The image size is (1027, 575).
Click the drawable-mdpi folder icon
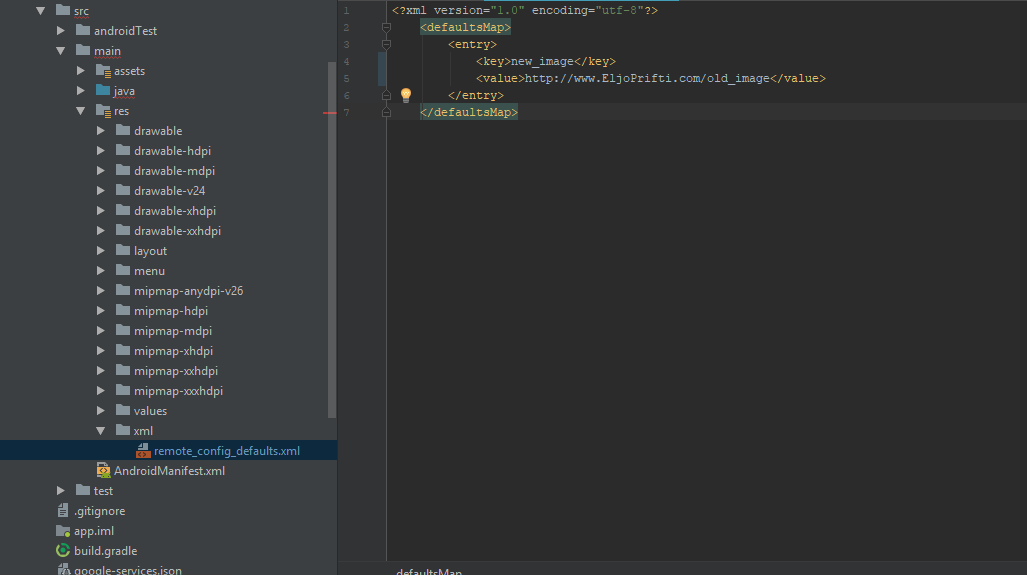click(x=123, y=170)
